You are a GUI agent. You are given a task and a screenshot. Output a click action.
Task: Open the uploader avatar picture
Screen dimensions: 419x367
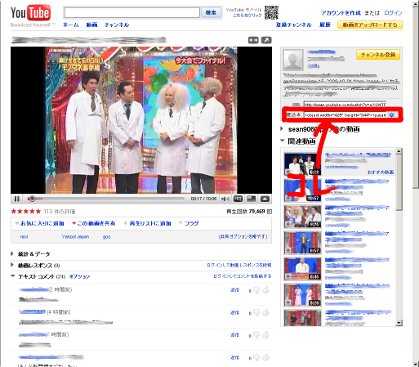pyautogui.click(x=293, y=60)
